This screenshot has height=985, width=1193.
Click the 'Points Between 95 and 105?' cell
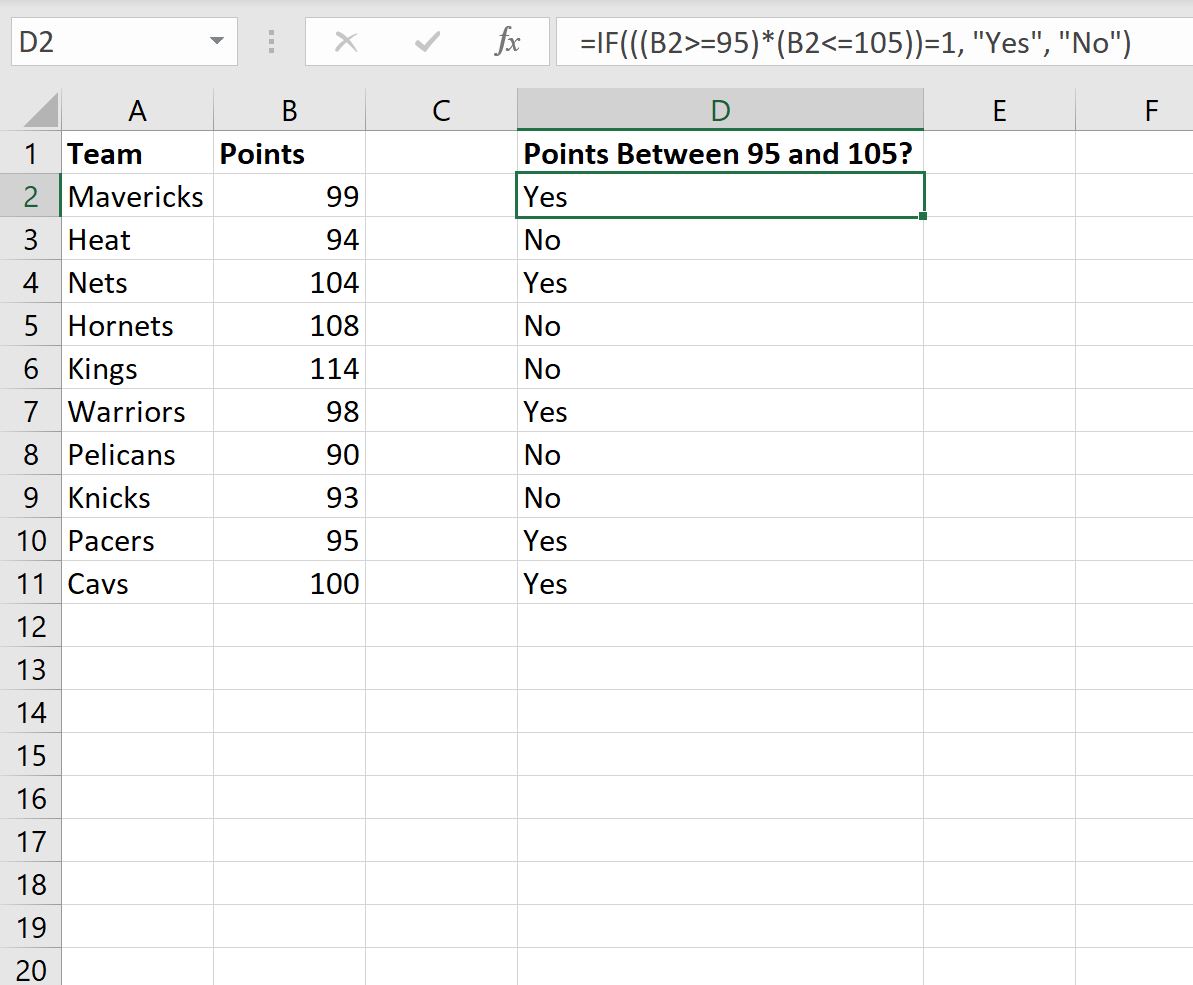click(x=720, y=154)
